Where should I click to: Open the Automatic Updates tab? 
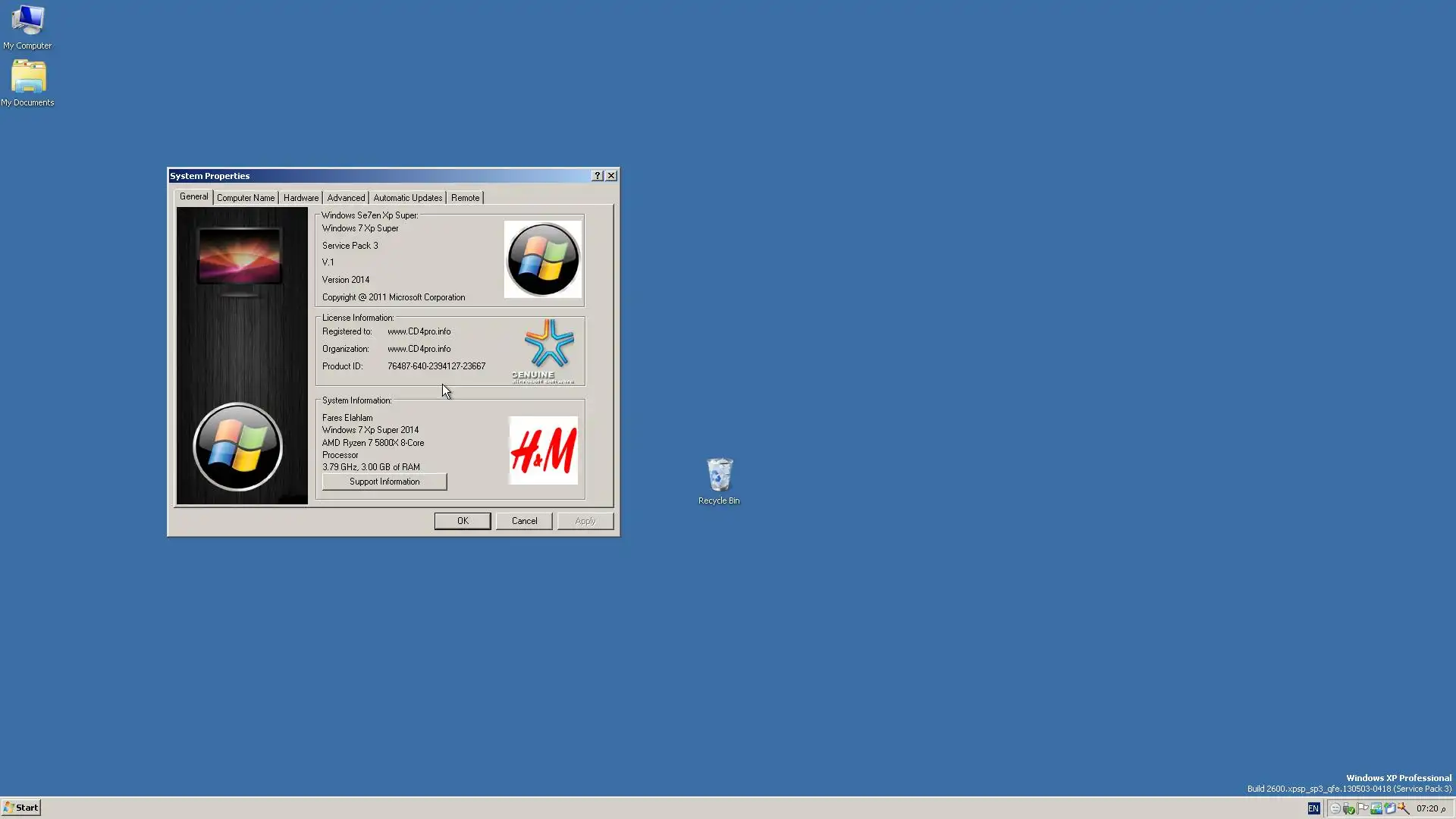(407, 197)
